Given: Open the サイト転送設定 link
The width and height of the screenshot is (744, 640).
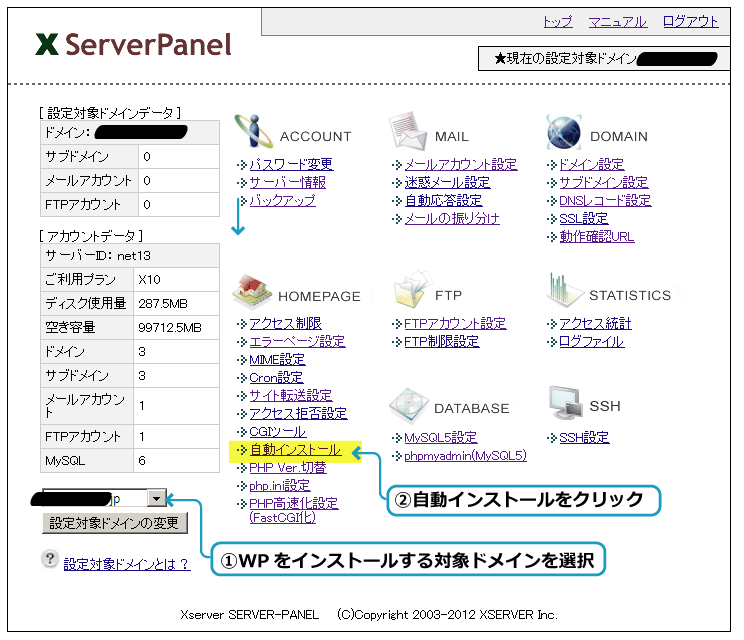Looking at the screenshot, I should (290, 395).
